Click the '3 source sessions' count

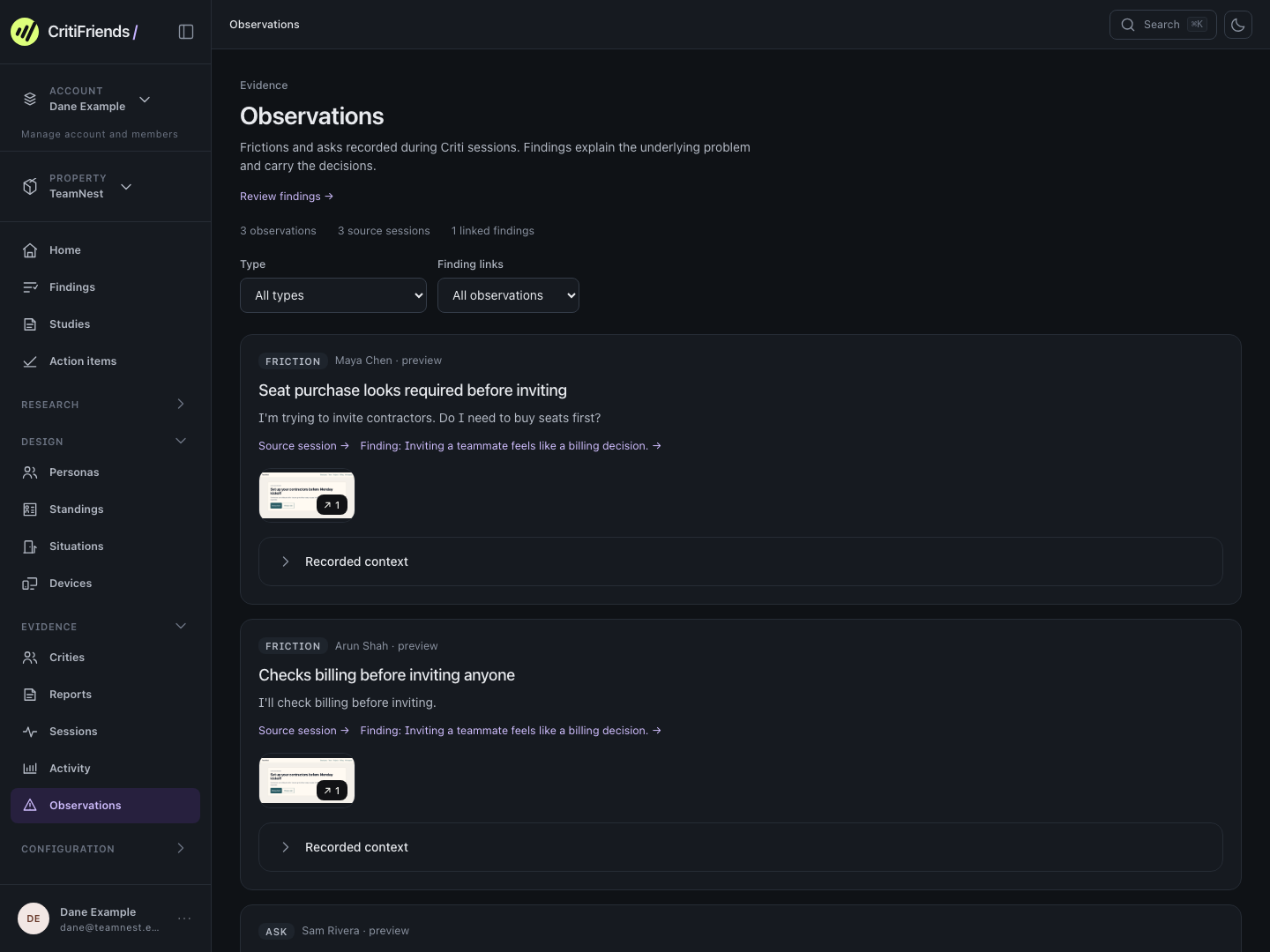point(384,231)
